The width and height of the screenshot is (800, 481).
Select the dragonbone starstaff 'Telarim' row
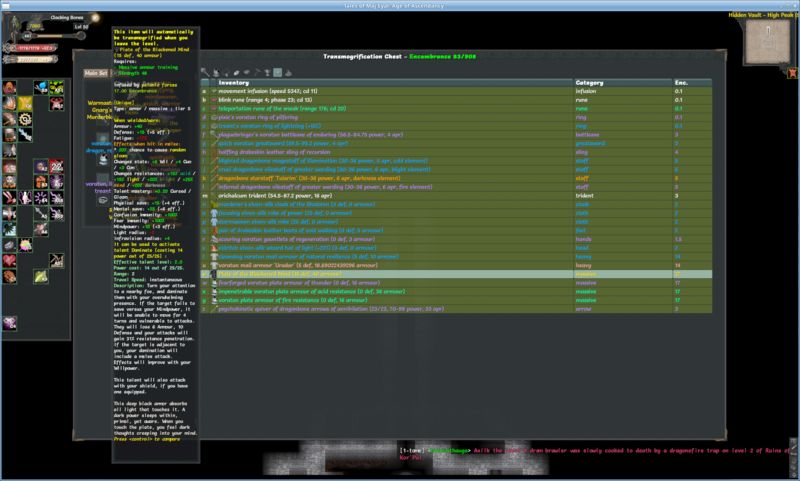pos(456,179)
